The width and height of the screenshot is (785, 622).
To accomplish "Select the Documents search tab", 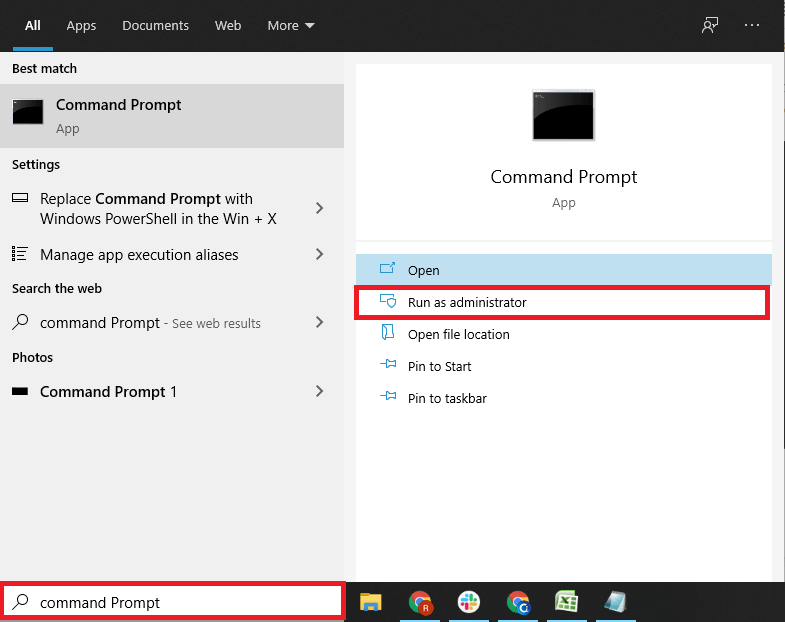I will pos(155,26).
